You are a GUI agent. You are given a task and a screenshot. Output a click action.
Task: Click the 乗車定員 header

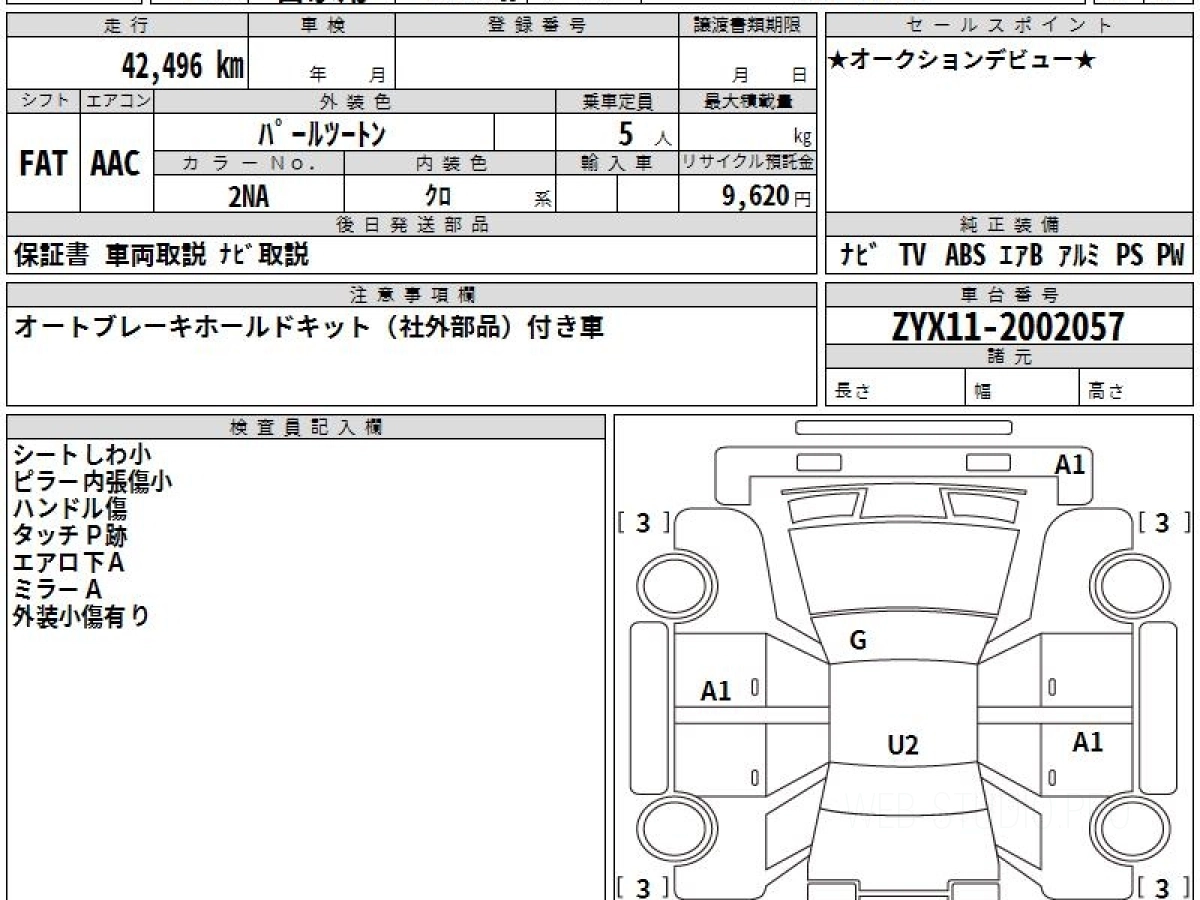[617, 101]
